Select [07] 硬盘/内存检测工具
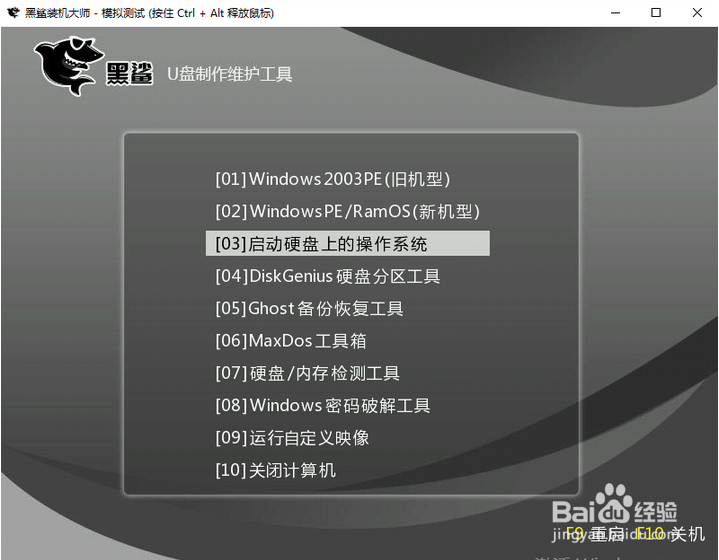 click(x=308, y=373)
